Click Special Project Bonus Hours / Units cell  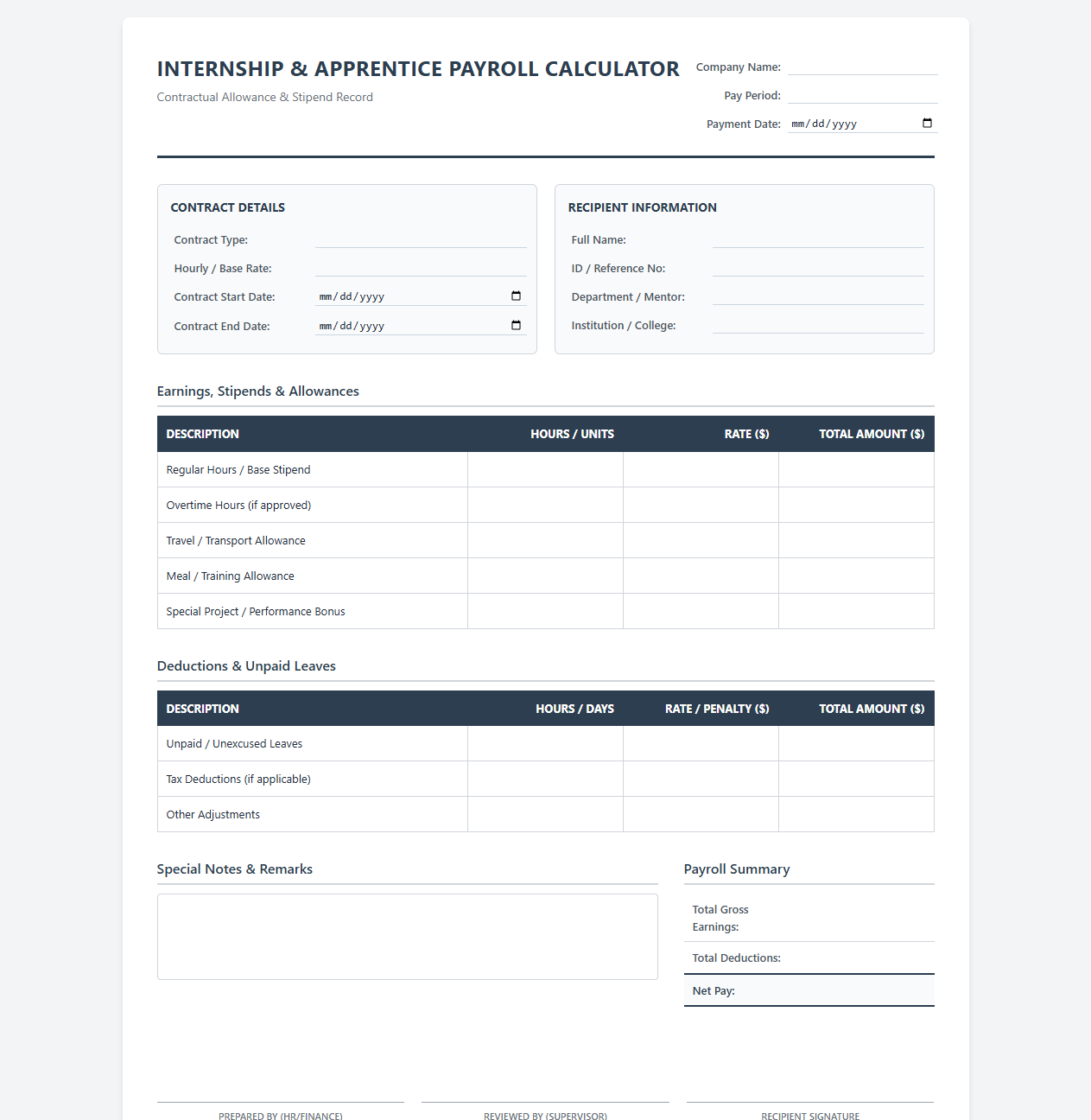tap(545, 611)
